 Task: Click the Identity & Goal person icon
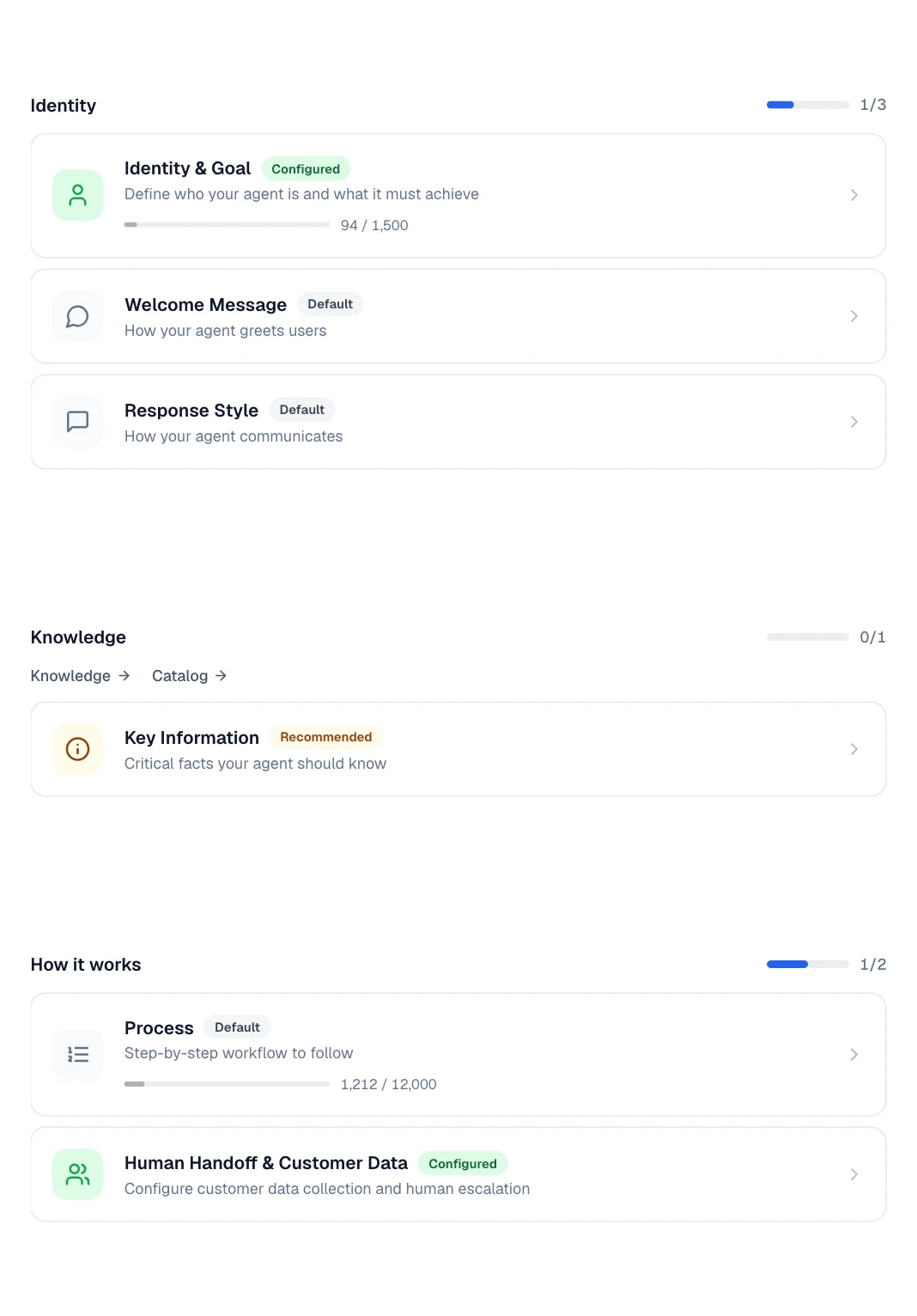pyautogui.click(x=77, y=195)
